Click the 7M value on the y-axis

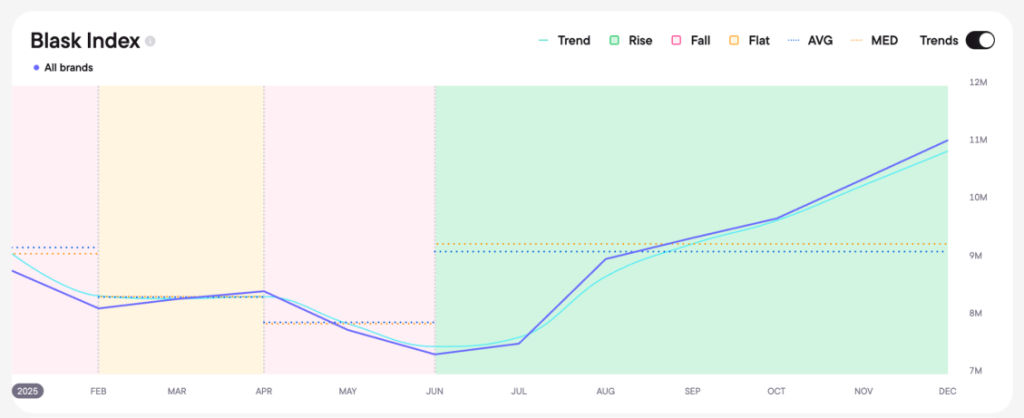tap(976, 371)
